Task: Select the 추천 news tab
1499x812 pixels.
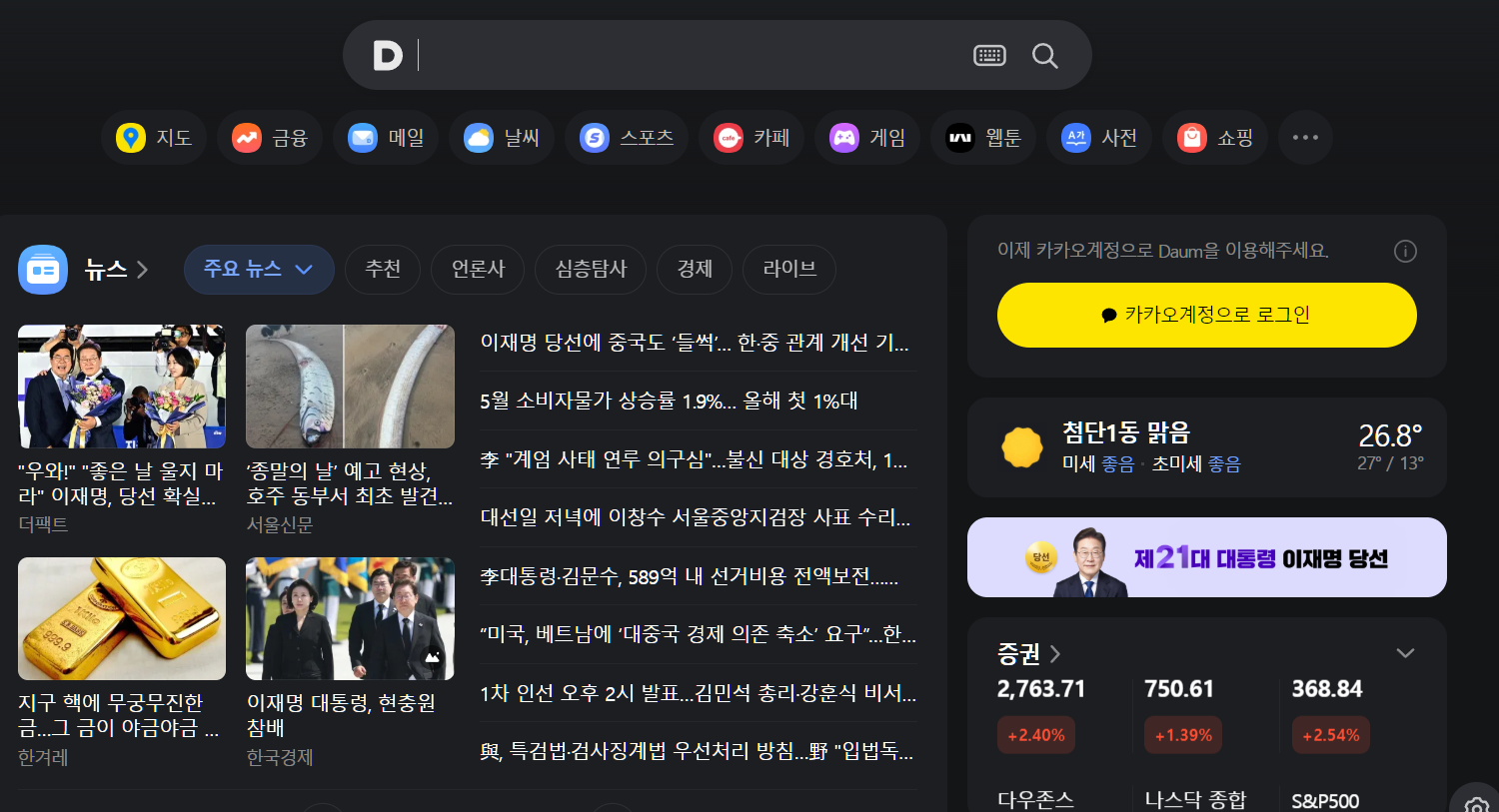Action: [383, 270]
